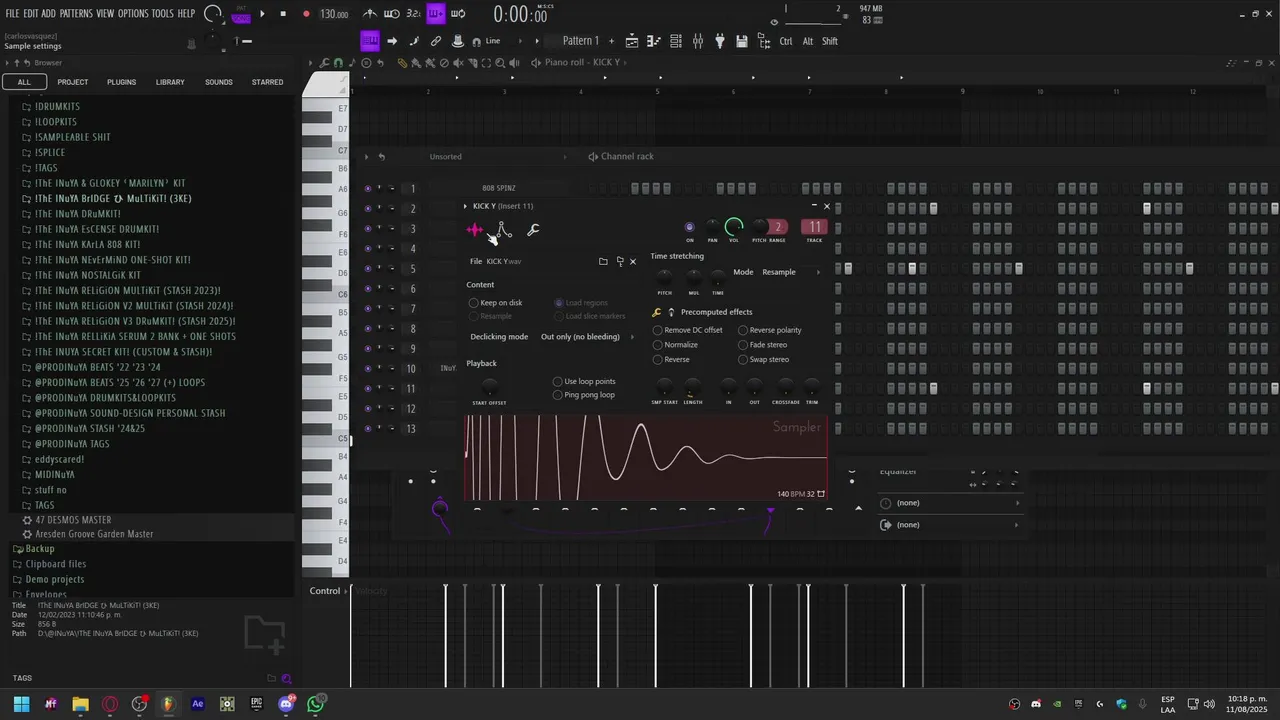The image size is (1280, 720).
Task: Open the Piano roll KICK Y target dropdown
Action: 582,62
